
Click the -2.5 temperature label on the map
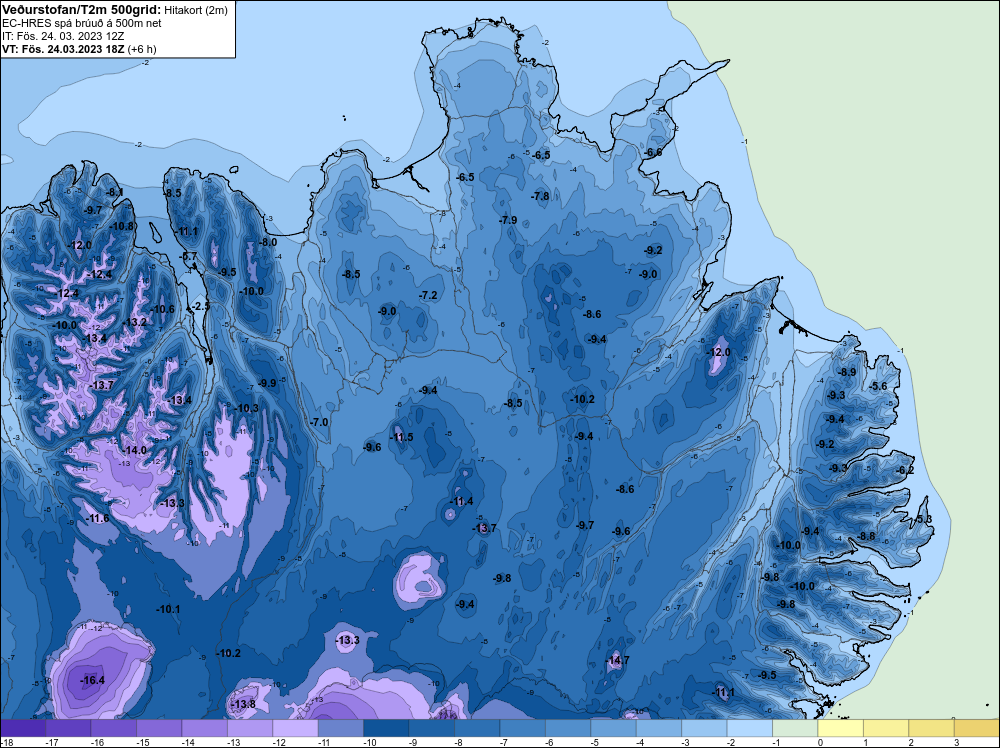tap(201, 306)
